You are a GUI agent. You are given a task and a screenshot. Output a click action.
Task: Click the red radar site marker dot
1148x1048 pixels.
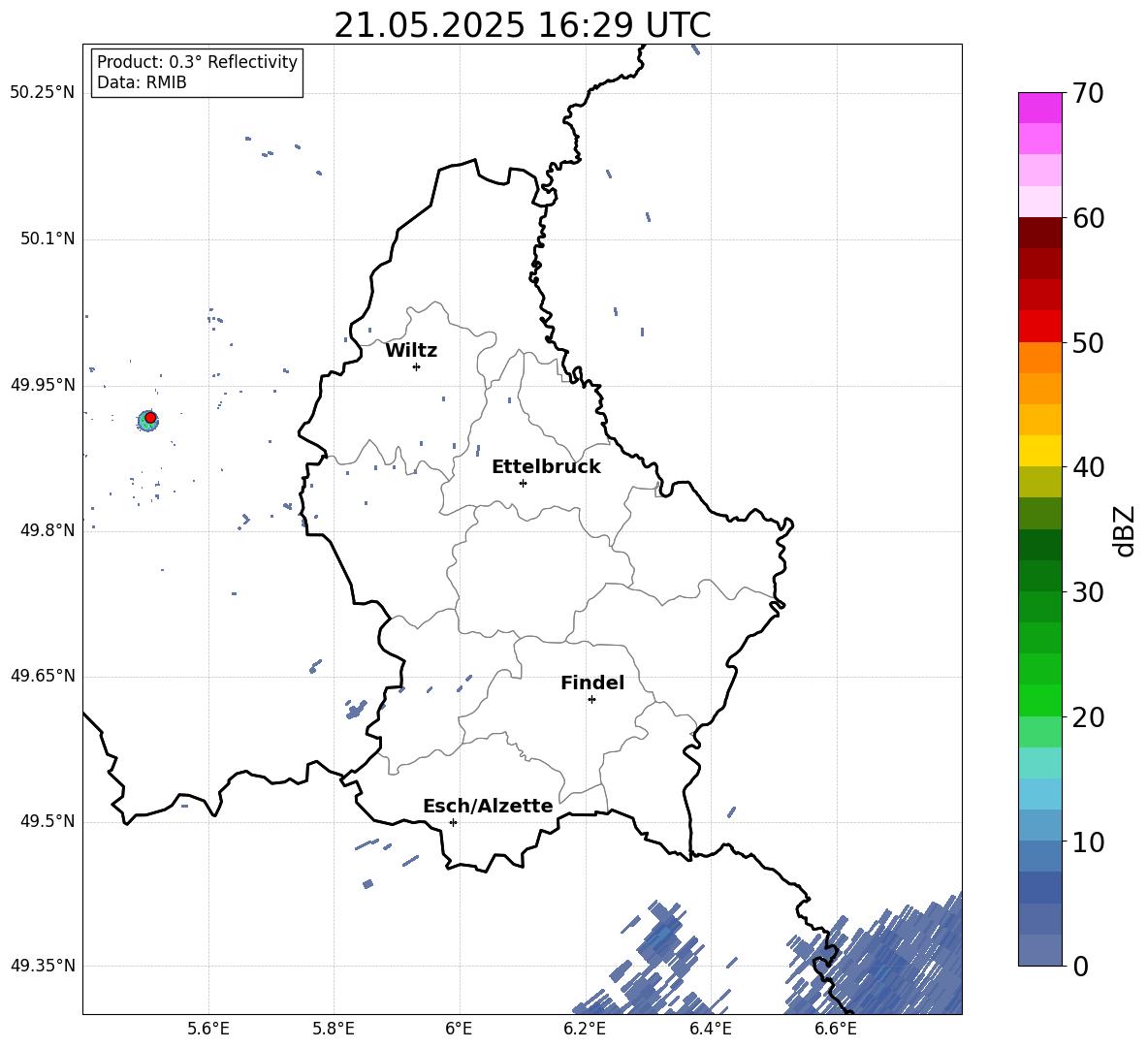tap(150, 418)
